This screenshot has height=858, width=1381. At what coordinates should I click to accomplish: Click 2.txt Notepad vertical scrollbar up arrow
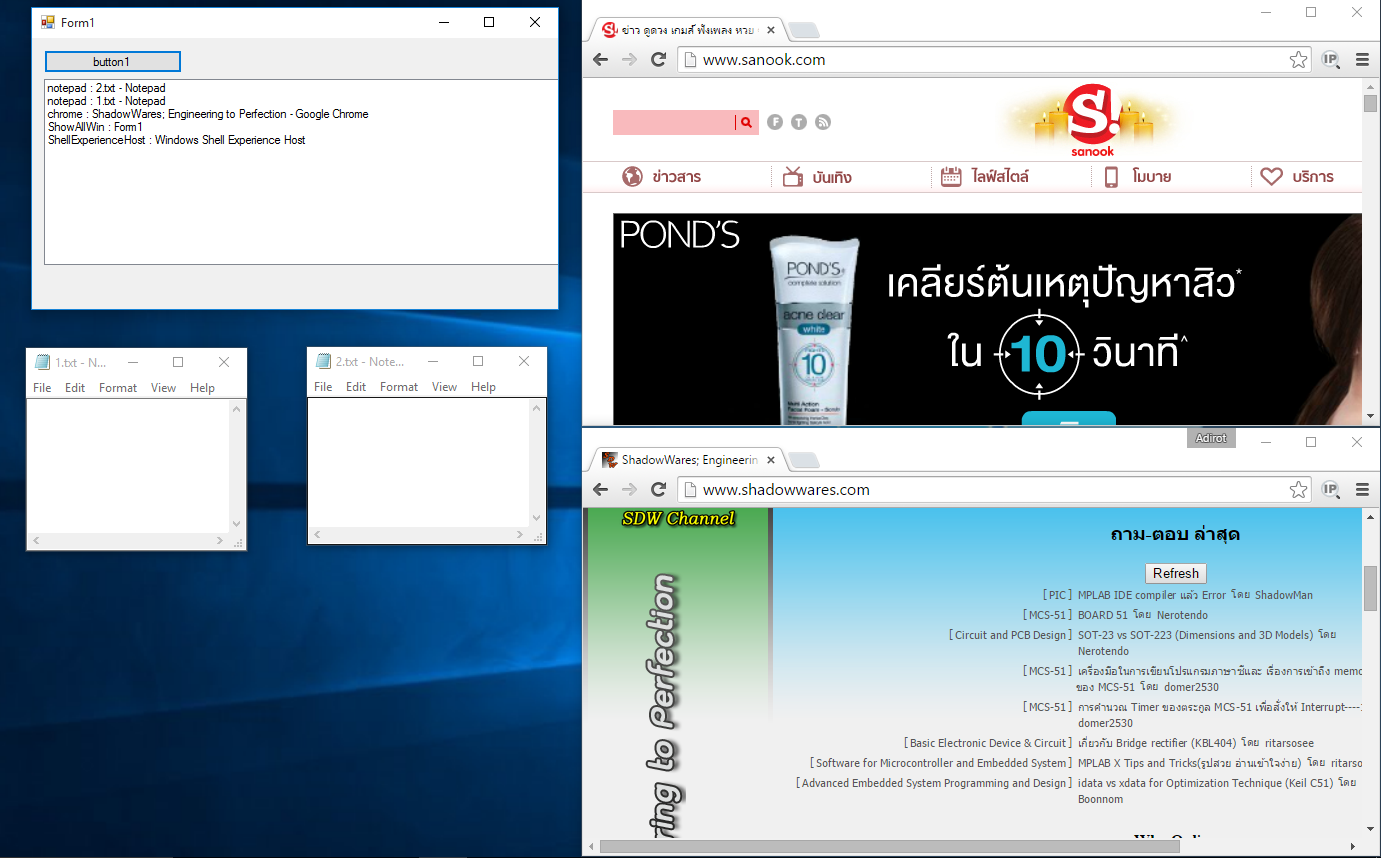[537, 407]
